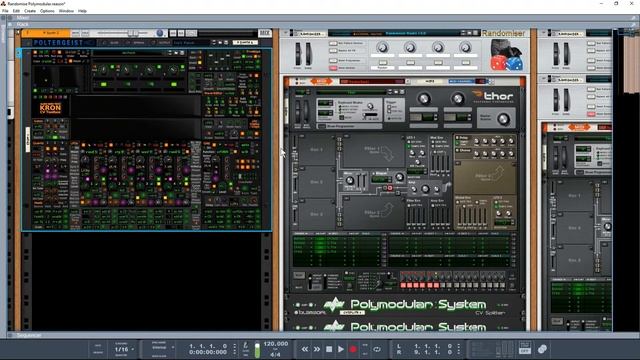Open the Edit menu
This screenshot has height=360, width=640.
[x=16, y=11]
